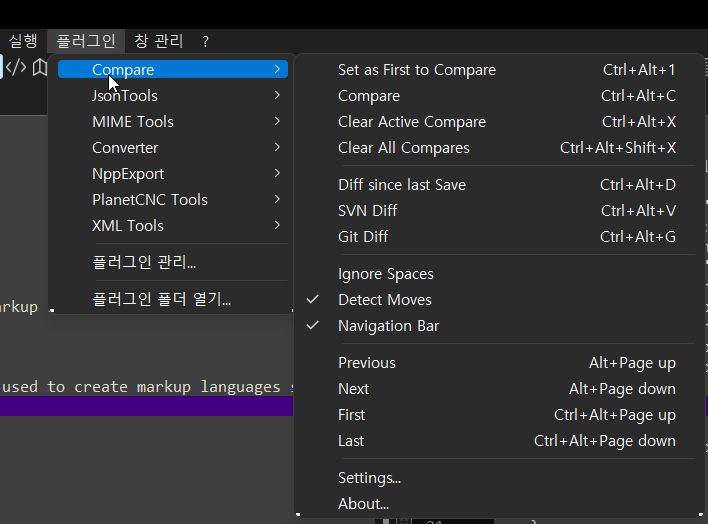This screenshot has width=708, height=524.
Task: Open 플러그인 관리... dialog
Action: [173, 262]
